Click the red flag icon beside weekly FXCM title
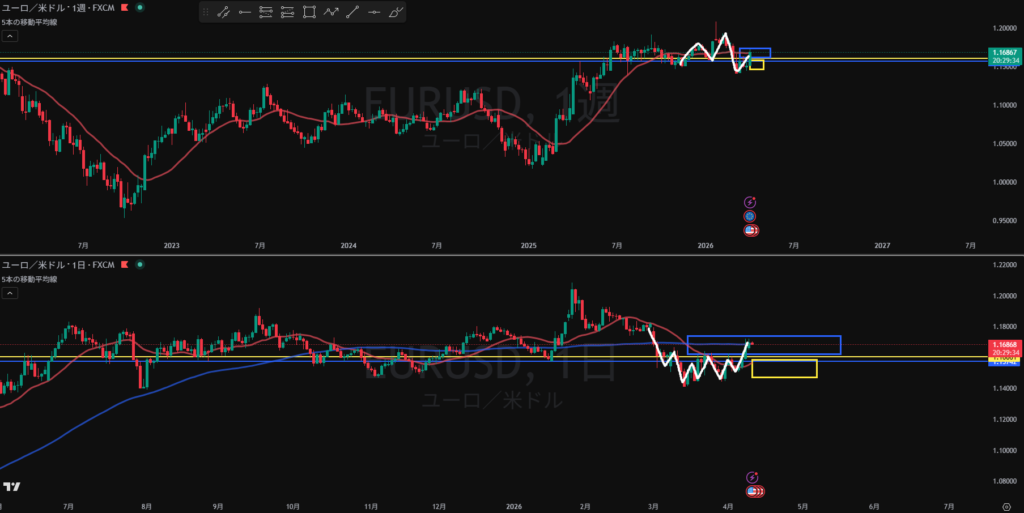This screenshot has height=513, width=1024. pyautogui.click(x=124, y=7)
